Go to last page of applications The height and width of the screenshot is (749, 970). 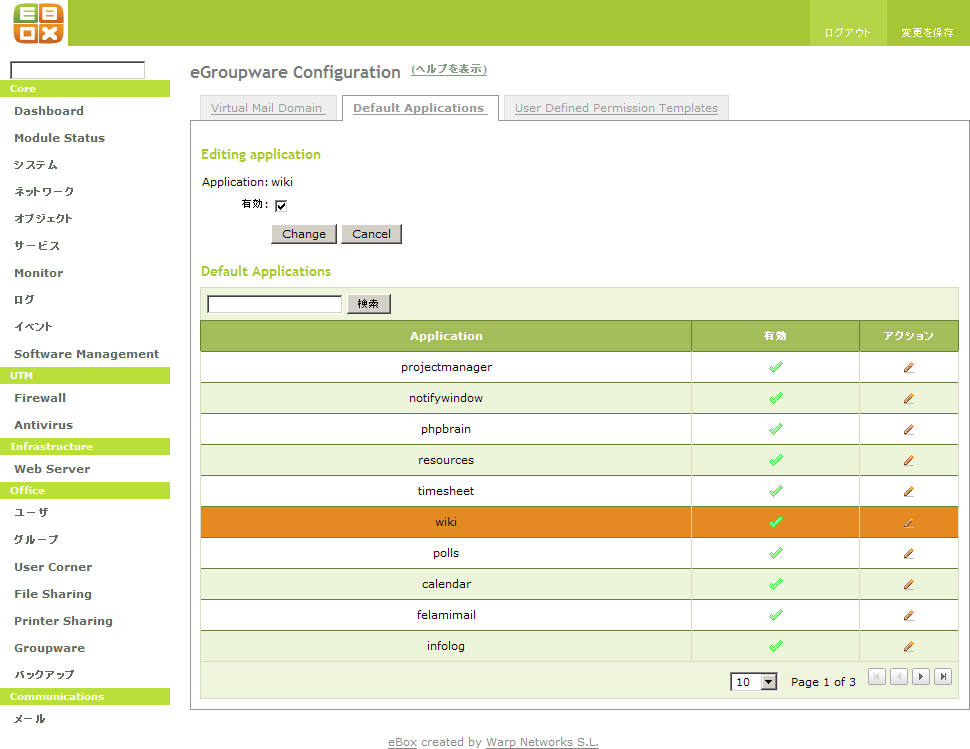click(943, 677)
